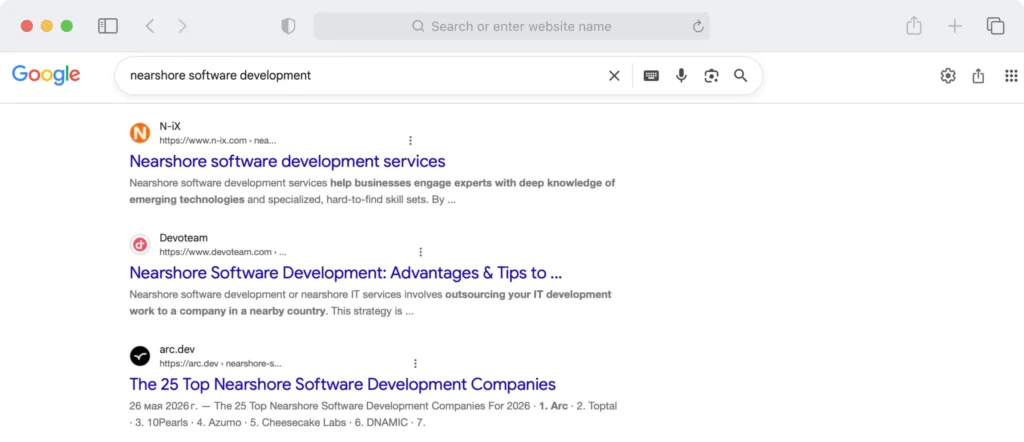Open the Safari share sheet icon
Viewport: 1024px width, 442px height.
tap(914, 25)
